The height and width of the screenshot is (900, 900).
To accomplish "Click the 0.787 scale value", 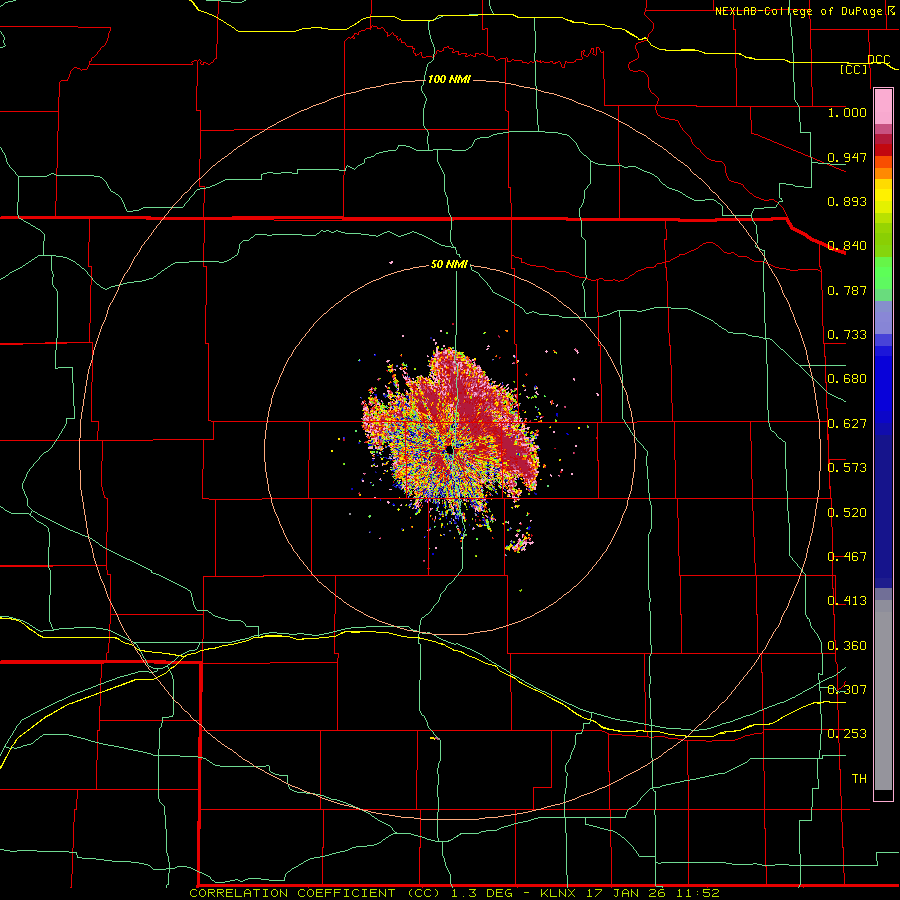I will coord(847,290).
